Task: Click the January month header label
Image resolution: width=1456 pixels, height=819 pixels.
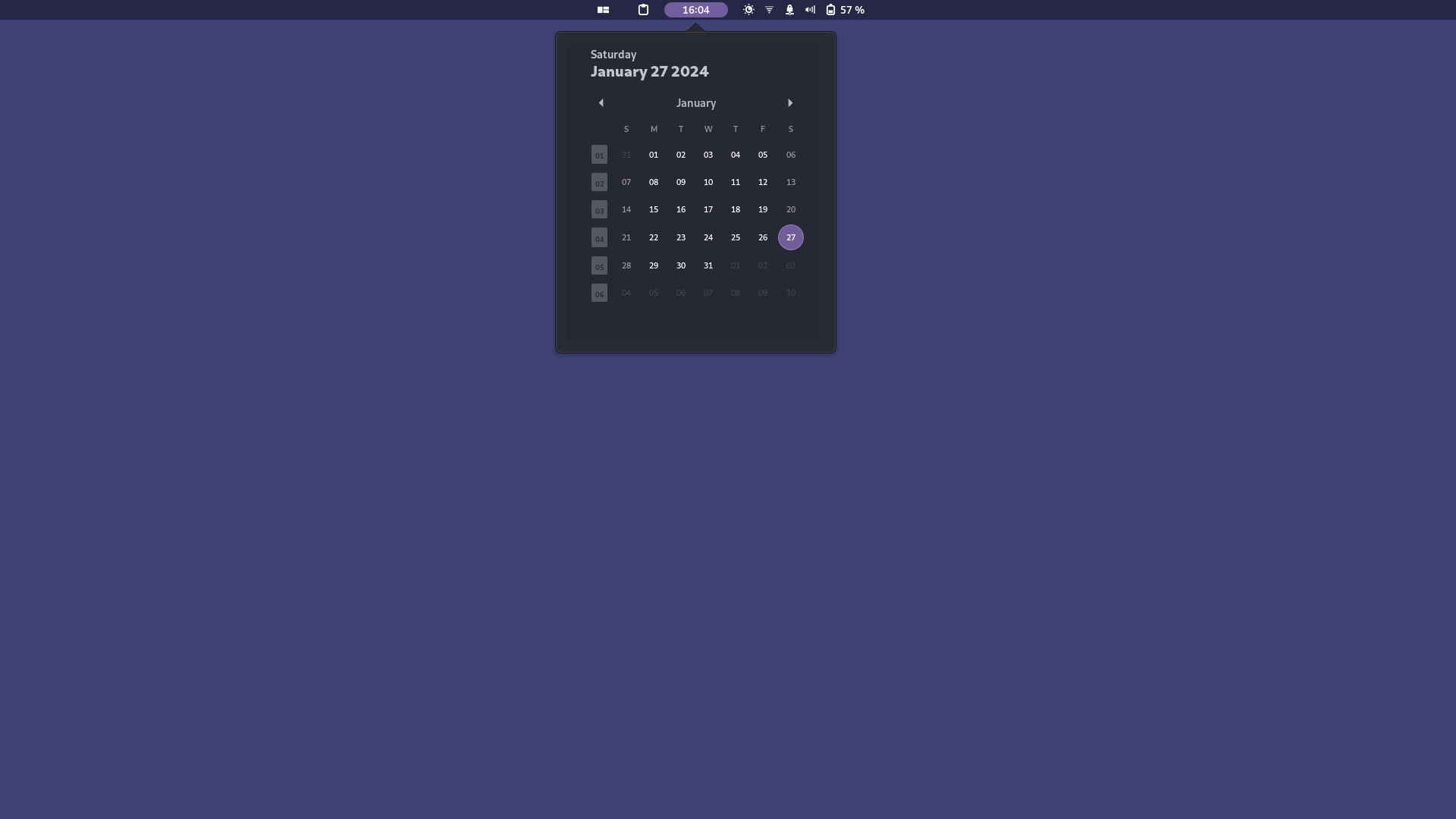Action: click(695, 103)
